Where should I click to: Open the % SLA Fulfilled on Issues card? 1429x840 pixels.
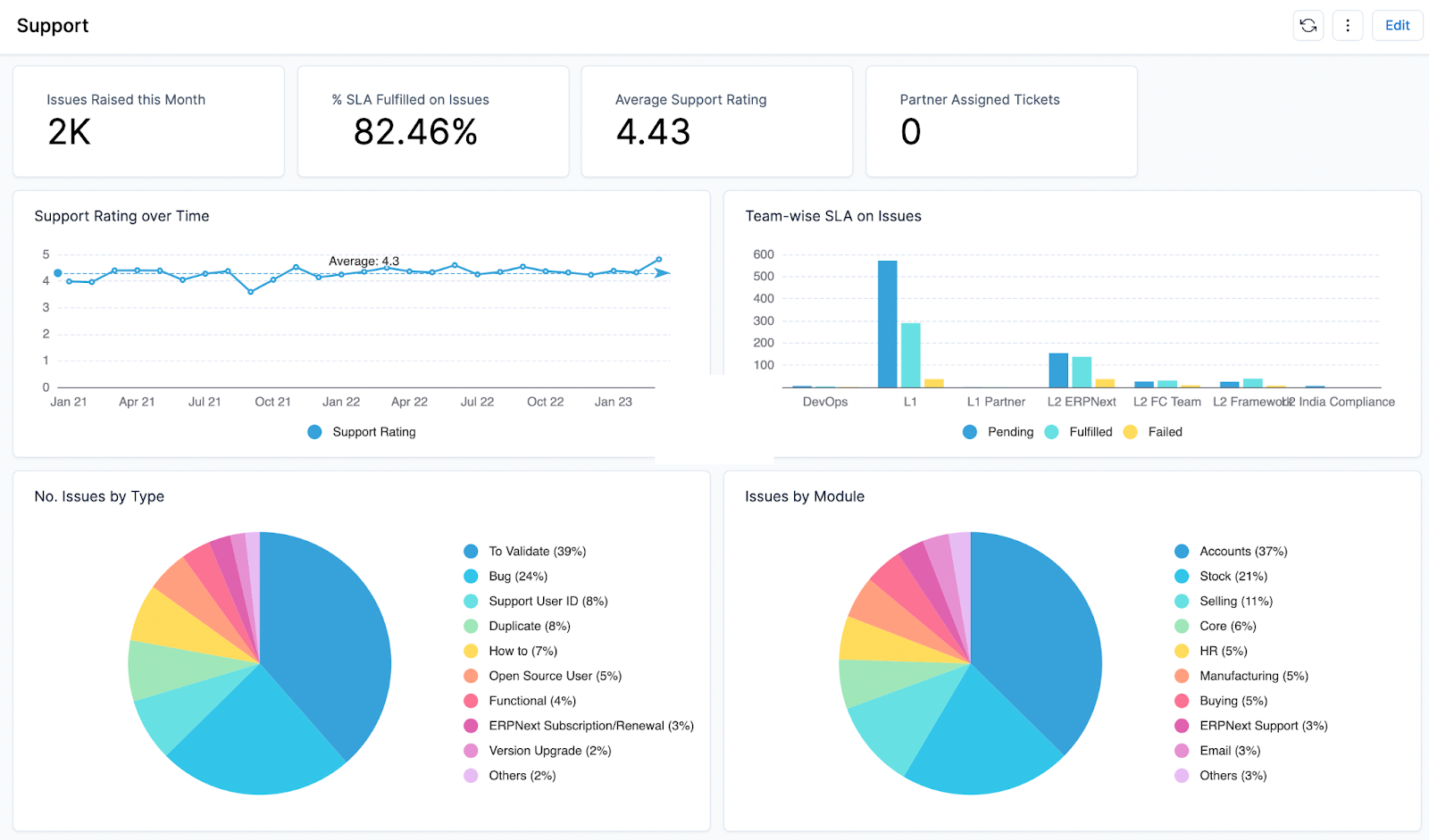tap(433, 121)
